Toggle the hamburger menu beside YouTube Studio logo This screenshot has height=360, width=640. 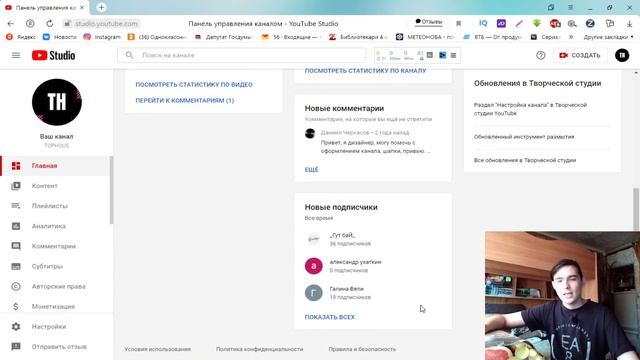point(16,55)
